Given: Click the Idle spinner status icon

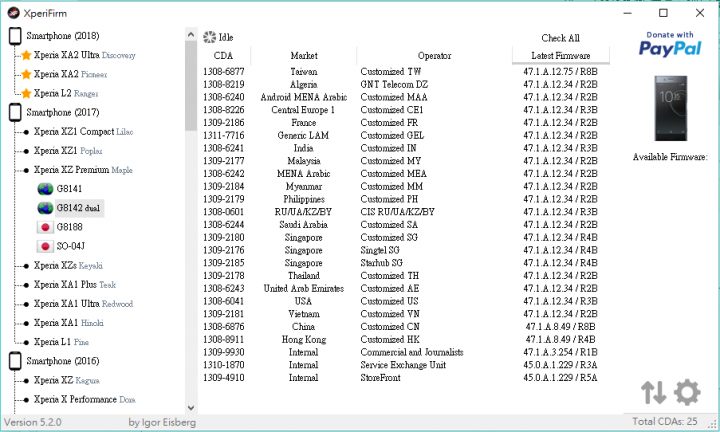Looking at the screenshot, I should [x=210, y=37].
